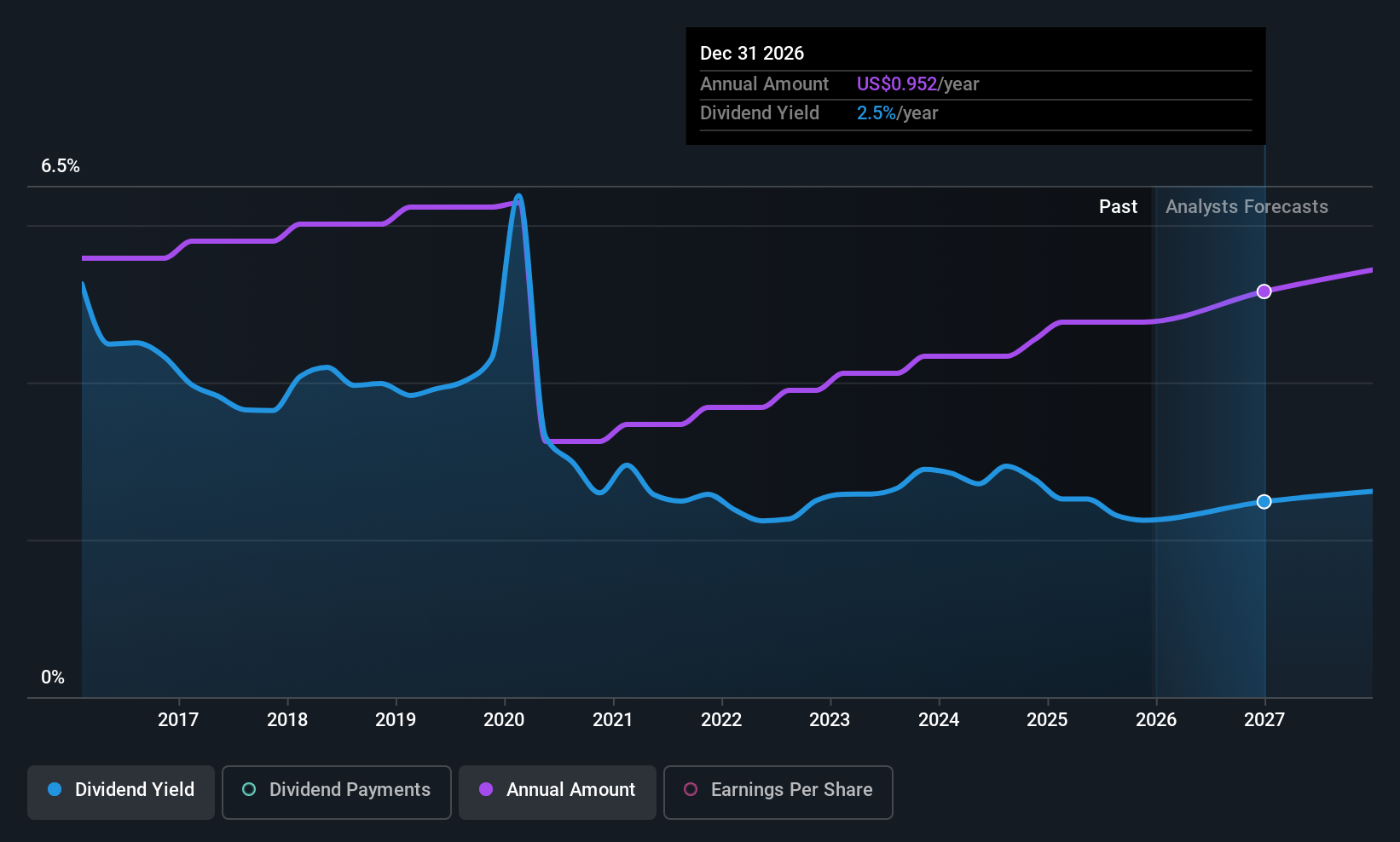
Task: Click the 2026 x-axis year label
Action: click(1156, 720)
